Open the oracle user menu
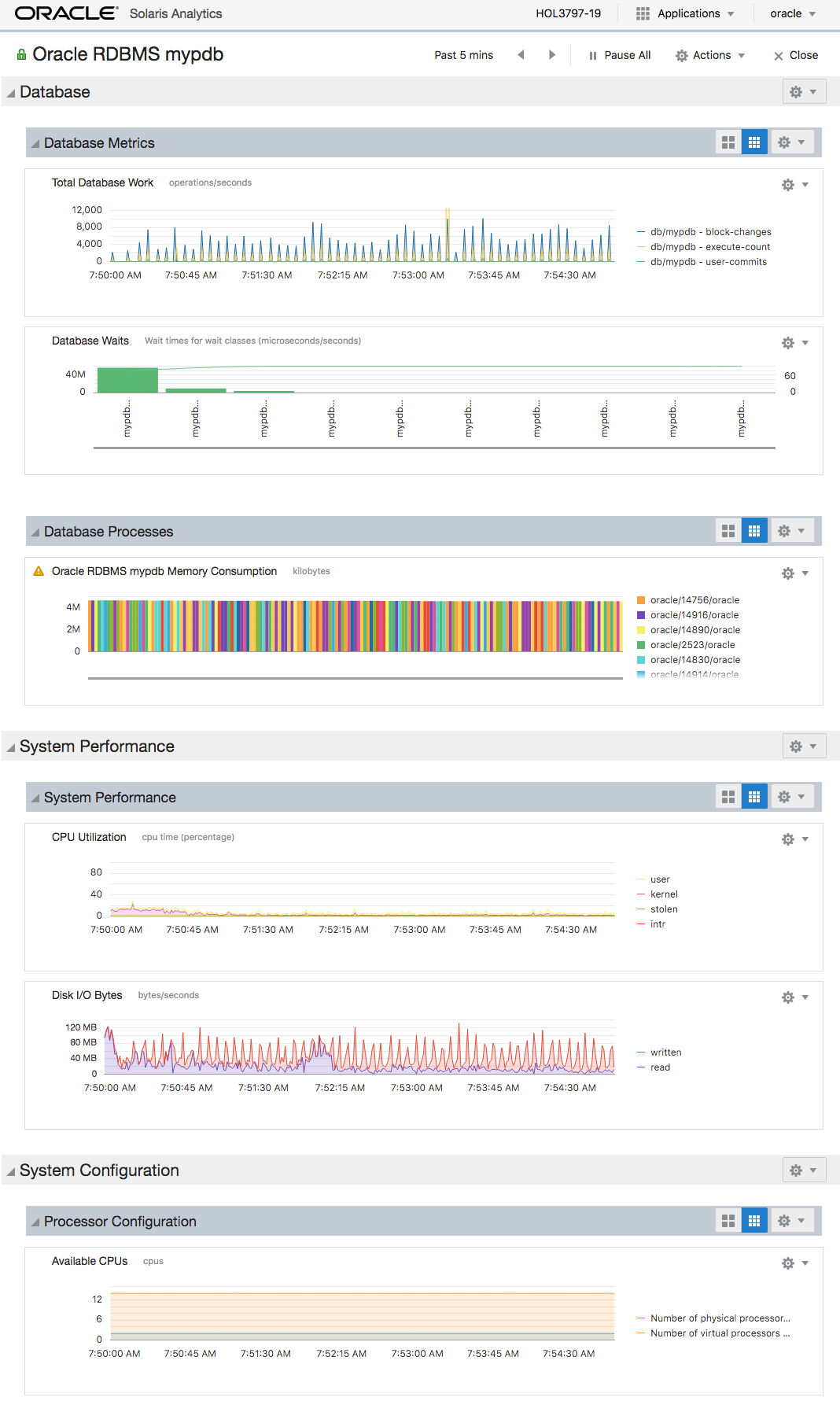Image resolution: width=840 pixels, height=1412 pixels. pyautogui.click(x=793, y=13)
